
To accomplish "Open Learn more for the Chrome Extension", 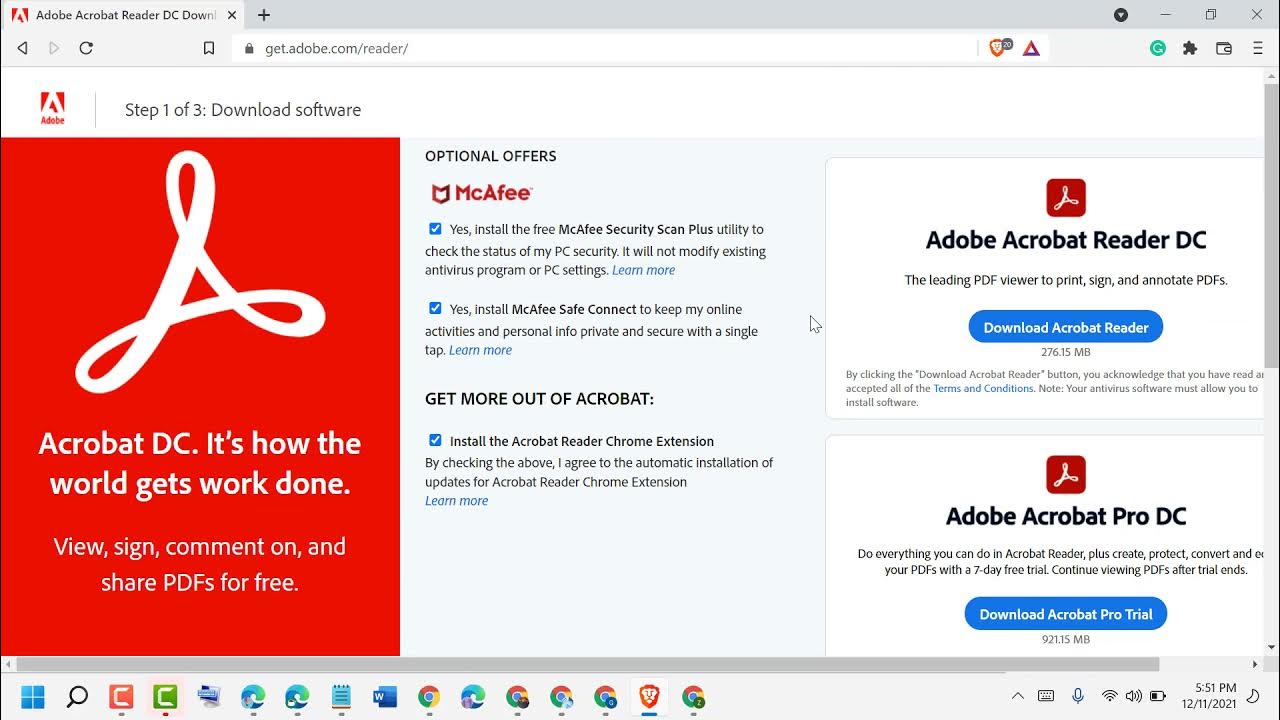I will [x=456, y=501].
